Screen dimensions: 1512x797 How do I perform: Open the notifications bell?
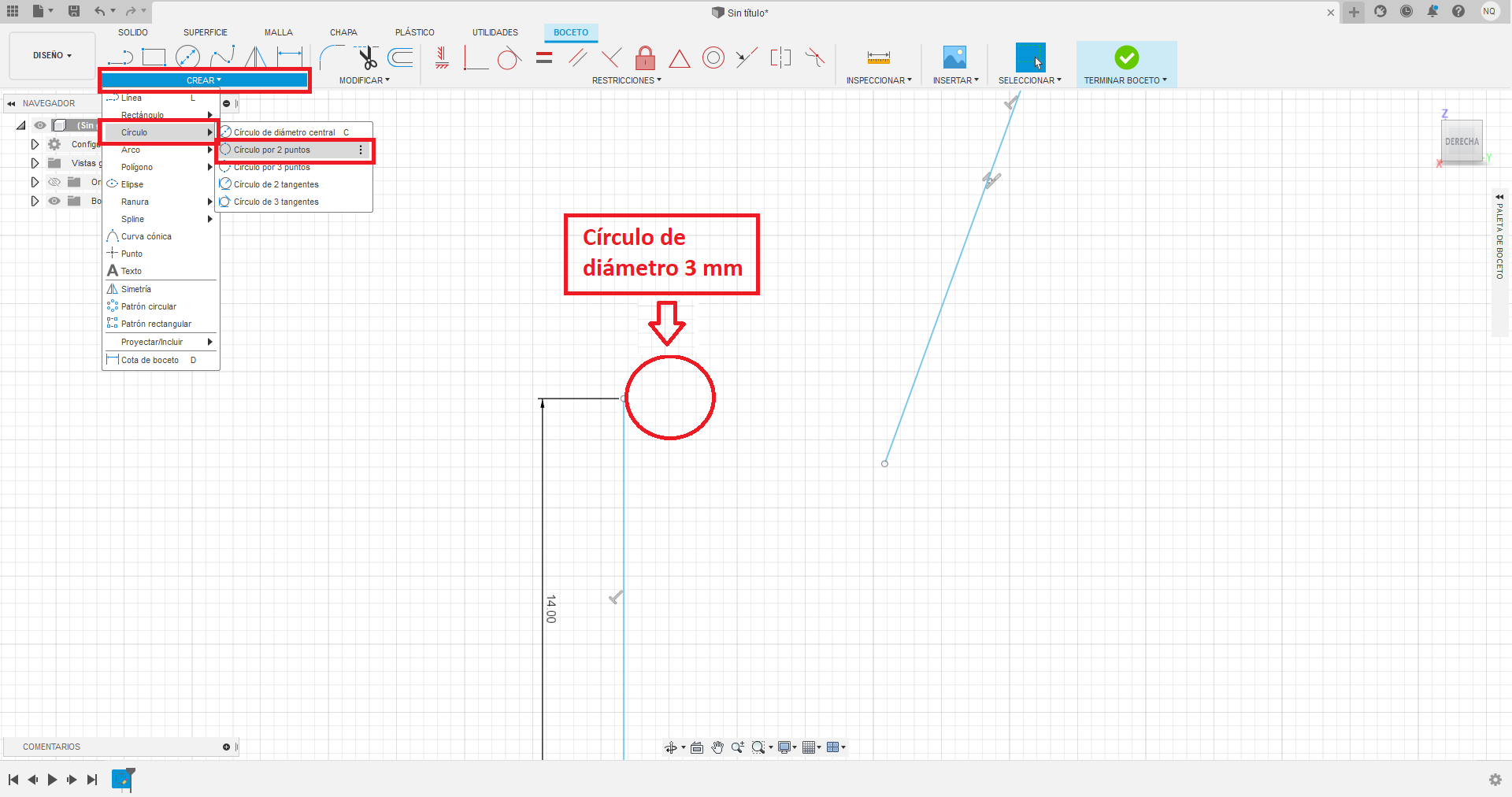pos(1432,11)
